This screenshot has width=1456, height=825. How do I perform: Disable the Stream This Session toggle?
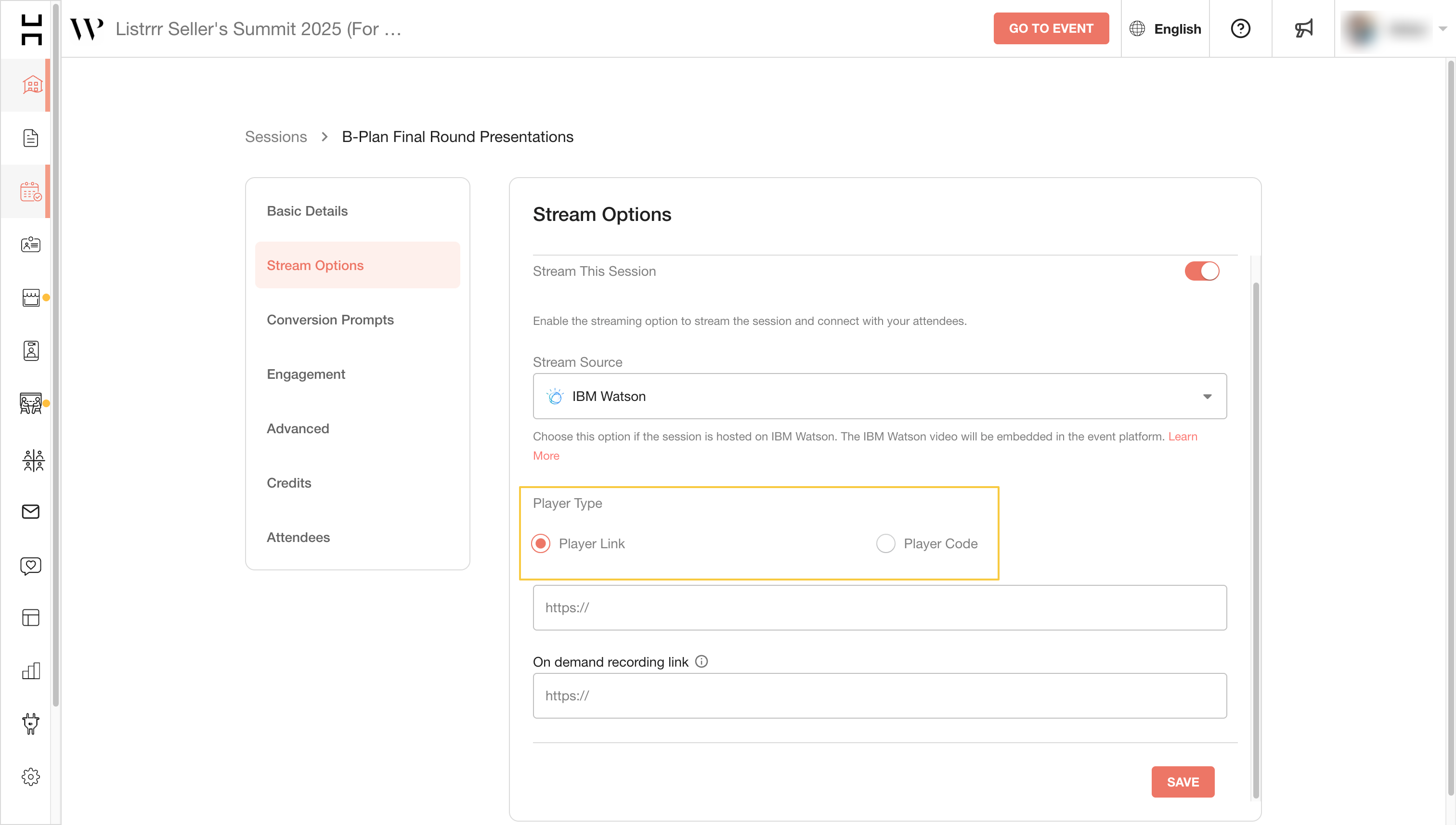click(1201, 271)
